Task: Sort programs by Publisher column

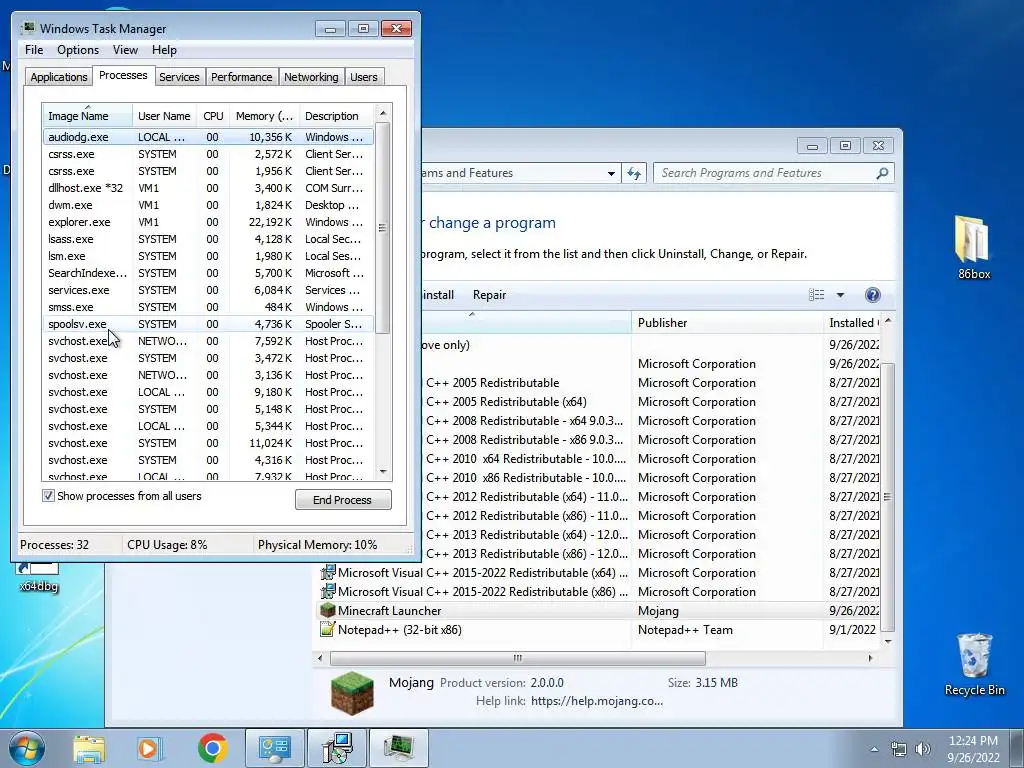Action: [x=727, y=323]
